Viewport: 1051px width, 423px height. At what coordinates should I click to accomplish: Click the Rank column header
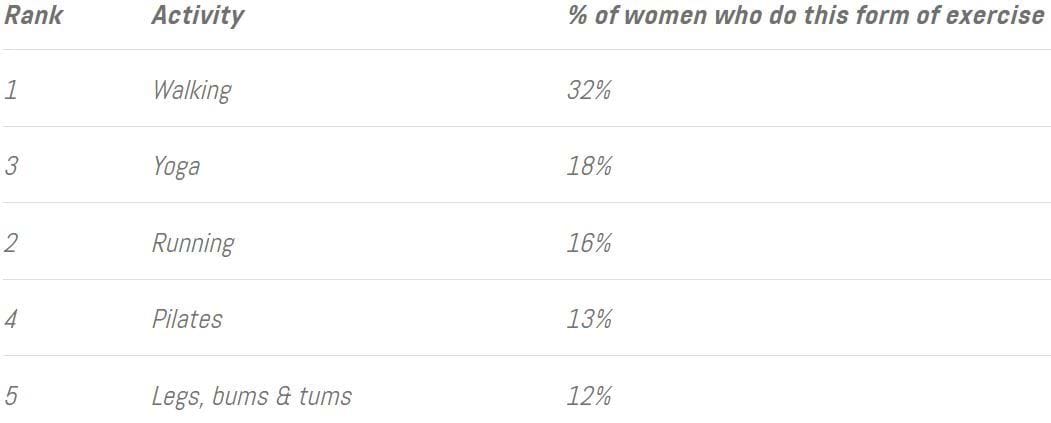pyautogui.click(x=34, y=15)
